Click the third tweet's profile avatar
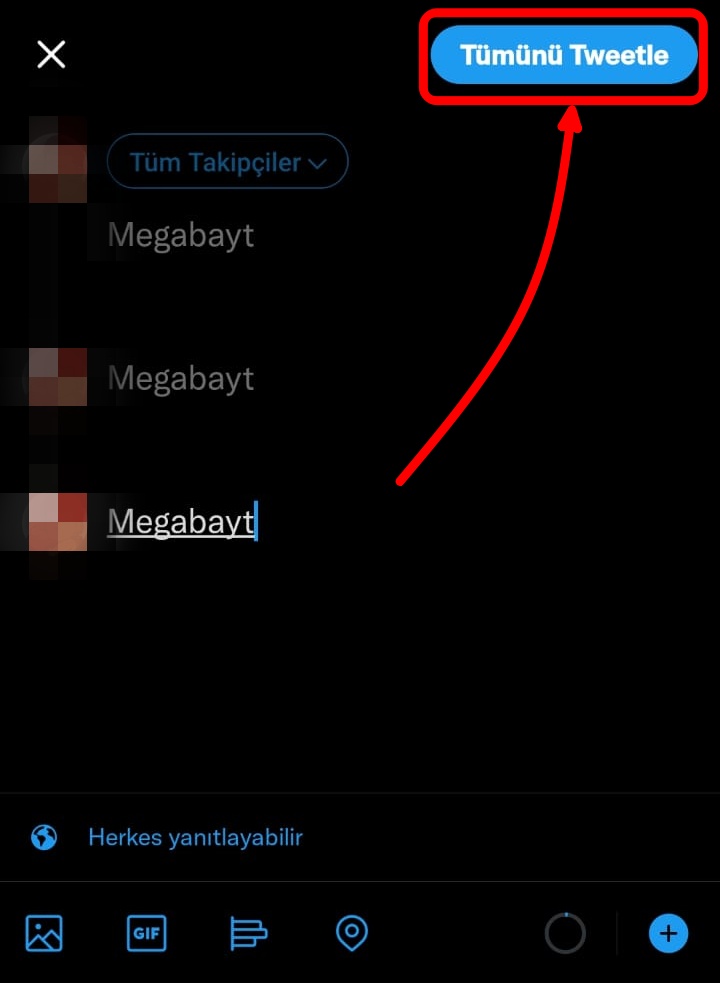720x983 pixels. point(58,522)
